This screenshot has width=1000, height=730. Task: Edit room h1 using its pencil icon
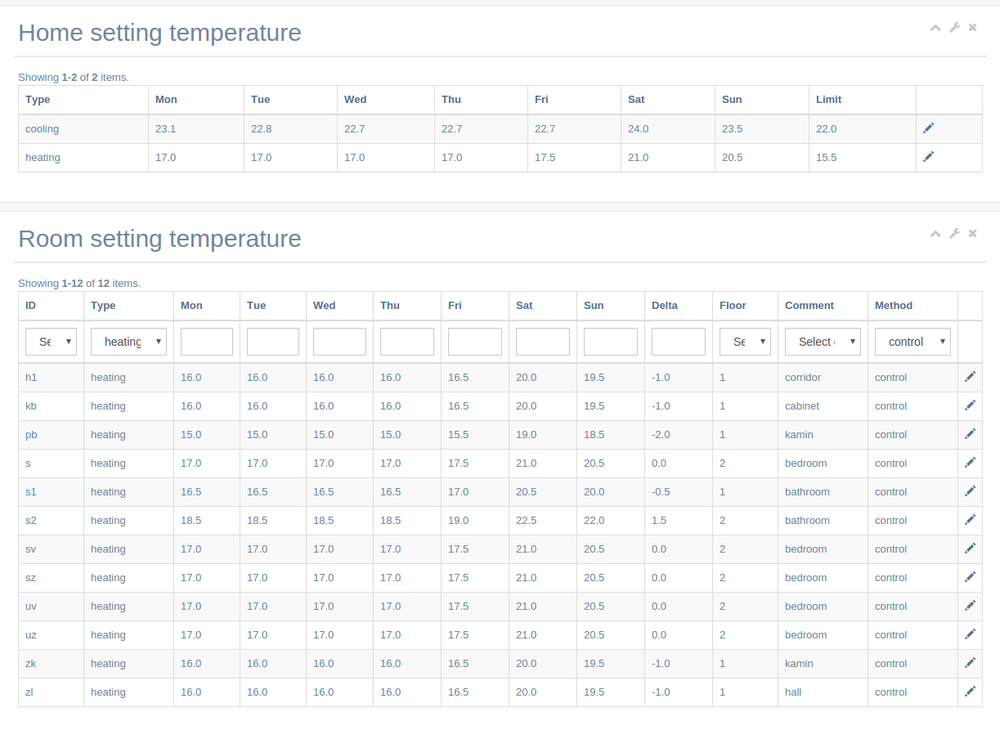pos(969,377)
